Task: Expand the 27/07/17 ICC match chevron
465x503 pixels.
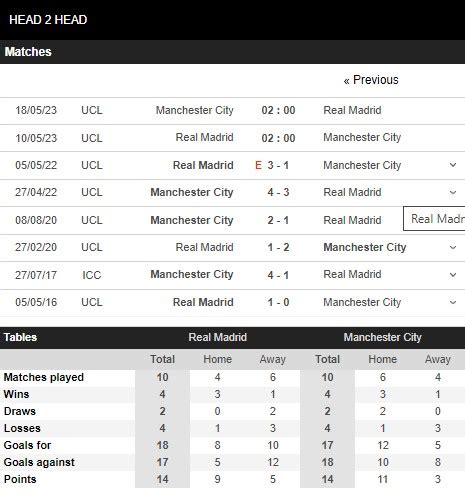Action: (453, 275)
